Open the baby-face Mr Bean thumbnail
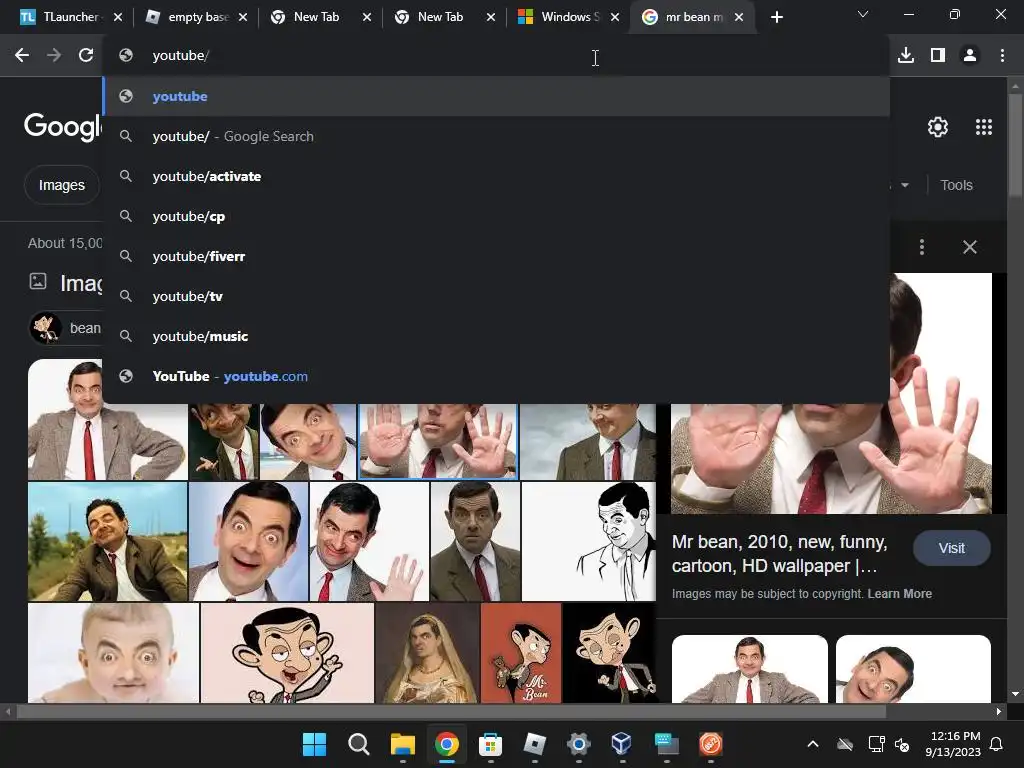The height and width of the screenshot is (768, 1024). (113, 652)
